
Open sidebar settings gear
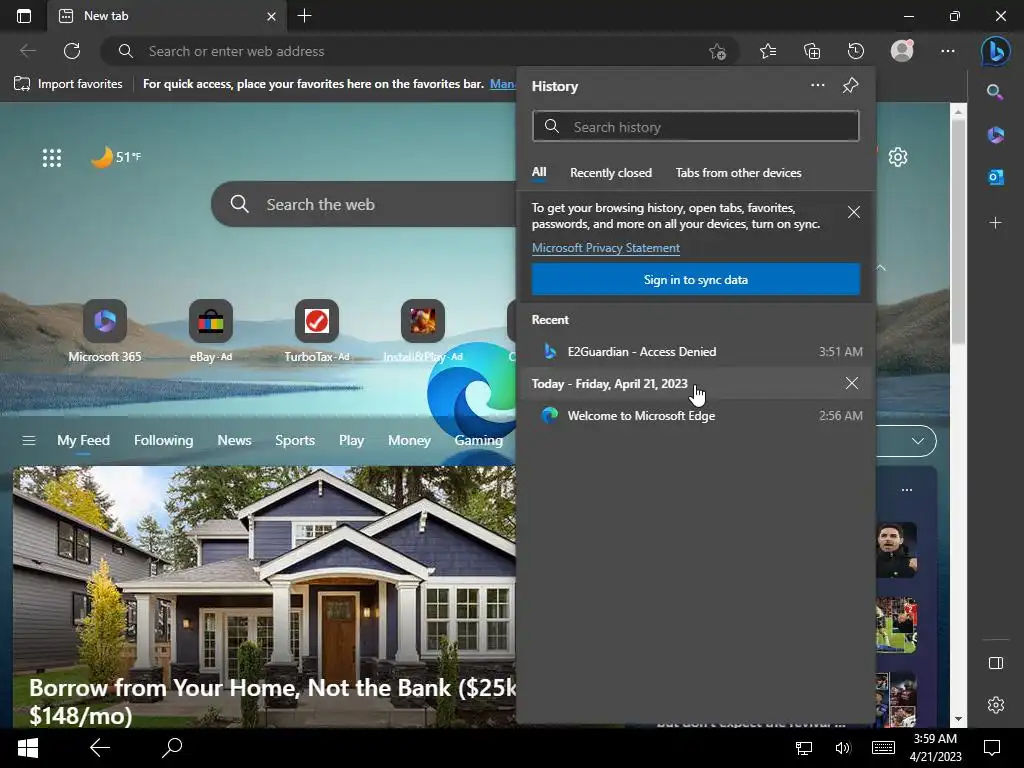995,705
